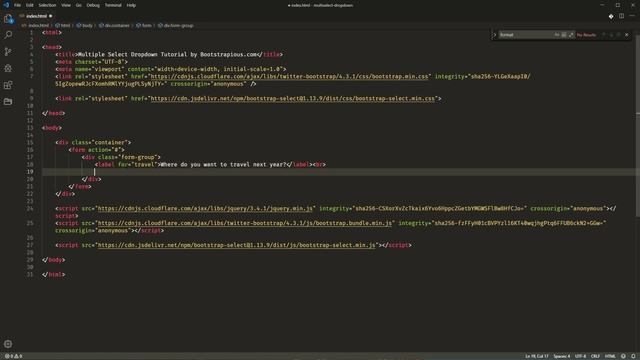Click the viewport meta tag on line 6
The height and width of the screenshot is (360, 640).
point(171,69)
